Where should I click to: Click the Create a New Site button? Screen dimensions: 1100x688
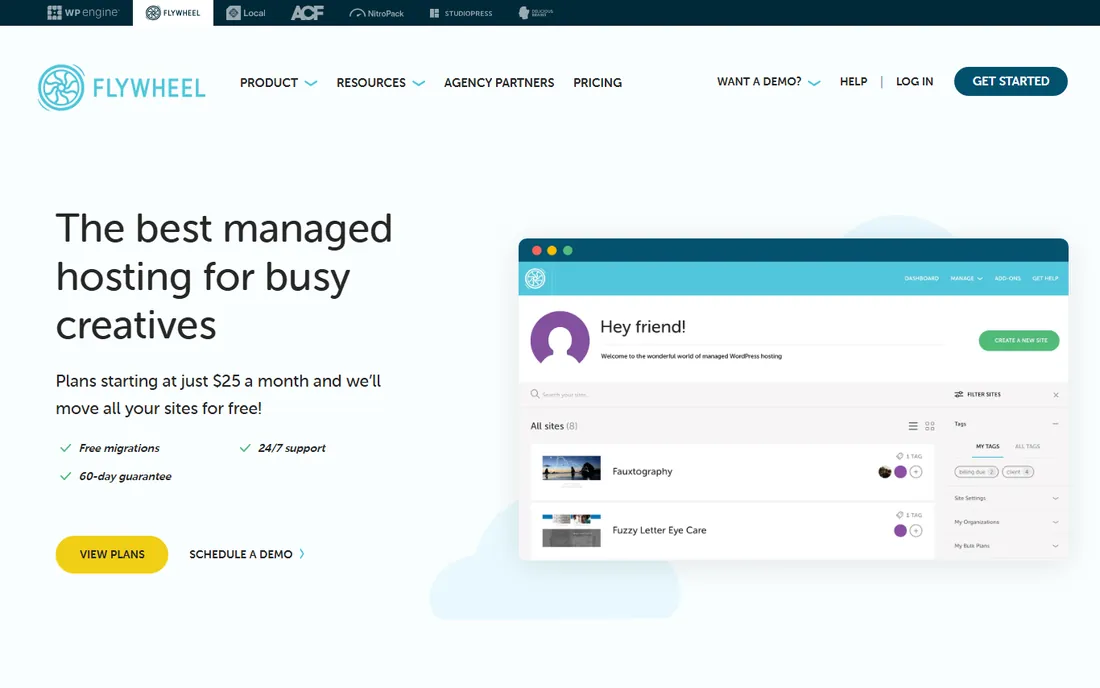point(1019,340)
